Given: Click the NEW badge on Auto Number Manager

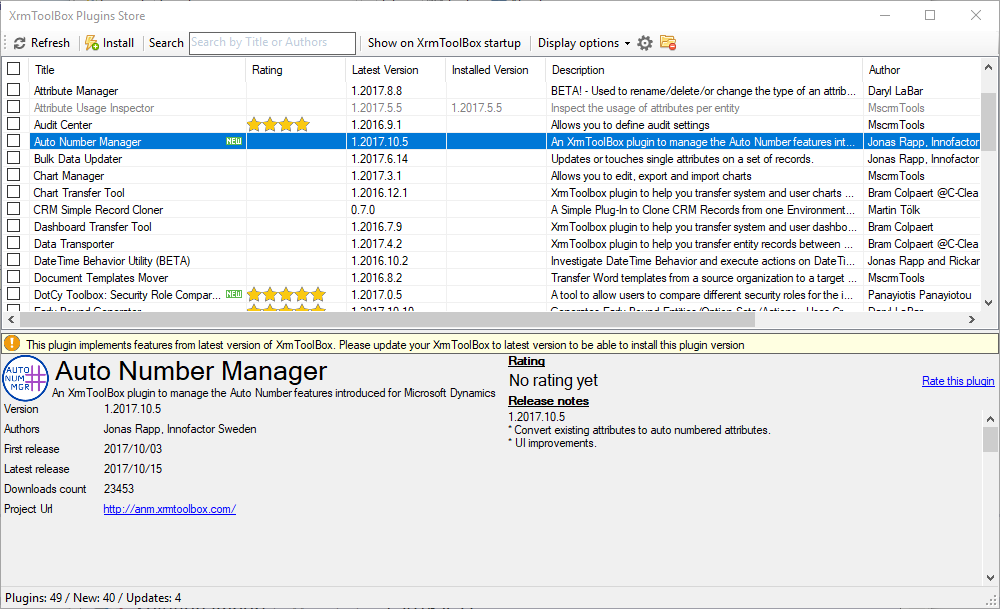Looking at the screenshot, I should tap(234, 142).
